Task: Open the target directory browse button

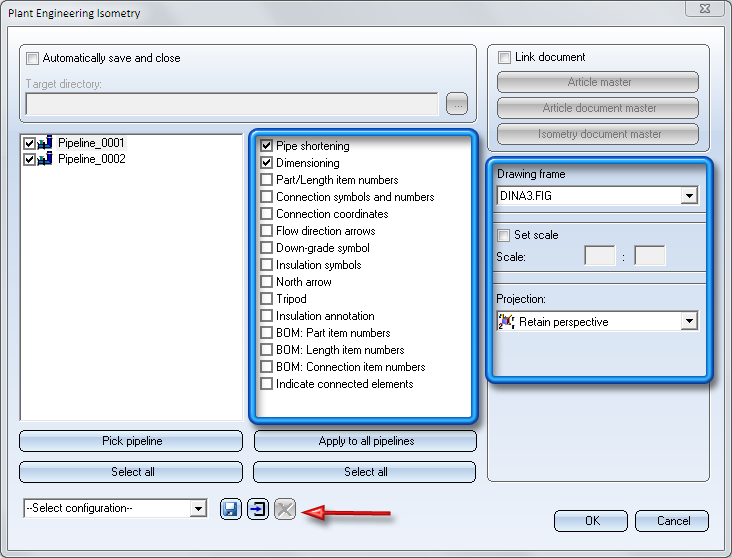Action: (457, 104)
